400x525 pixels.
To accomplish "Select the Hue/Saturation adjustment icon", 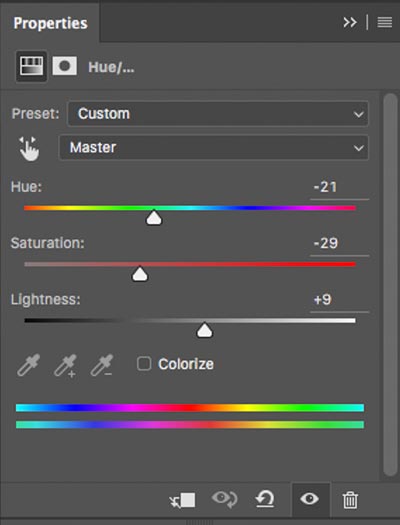I will click(x=31, y=66).
